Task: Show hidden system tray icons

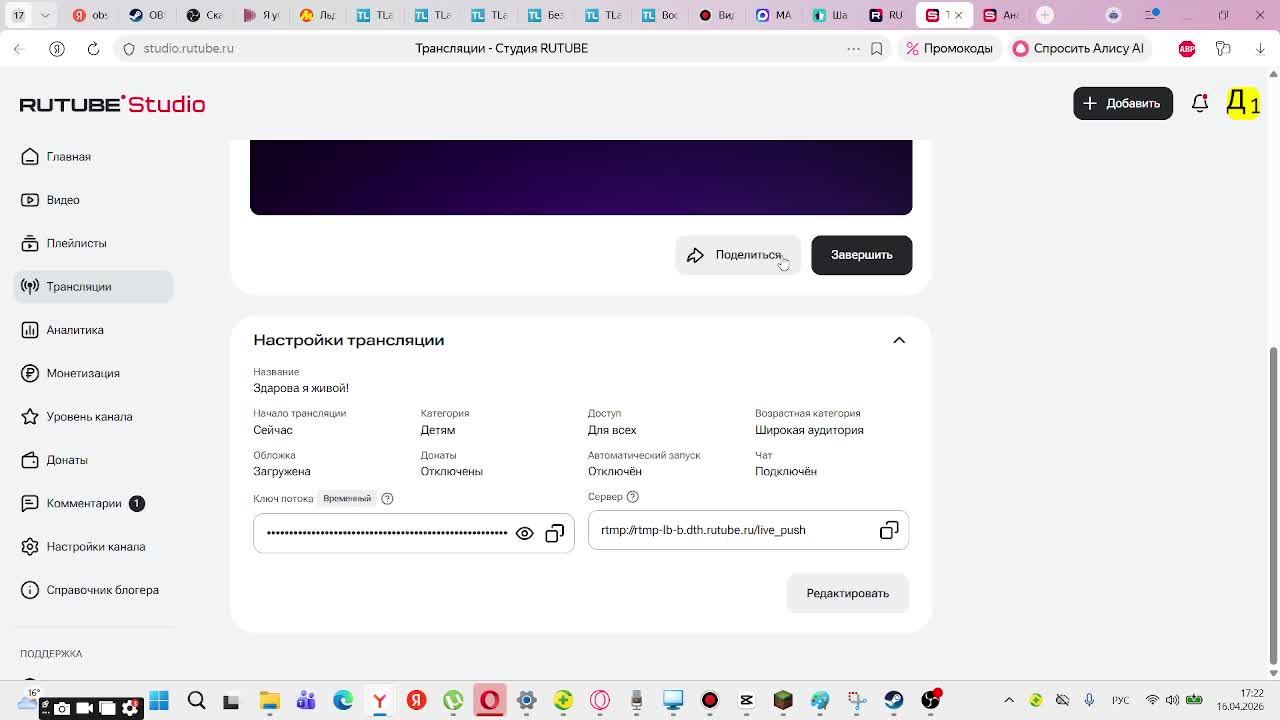Action: pos(1009,700)
